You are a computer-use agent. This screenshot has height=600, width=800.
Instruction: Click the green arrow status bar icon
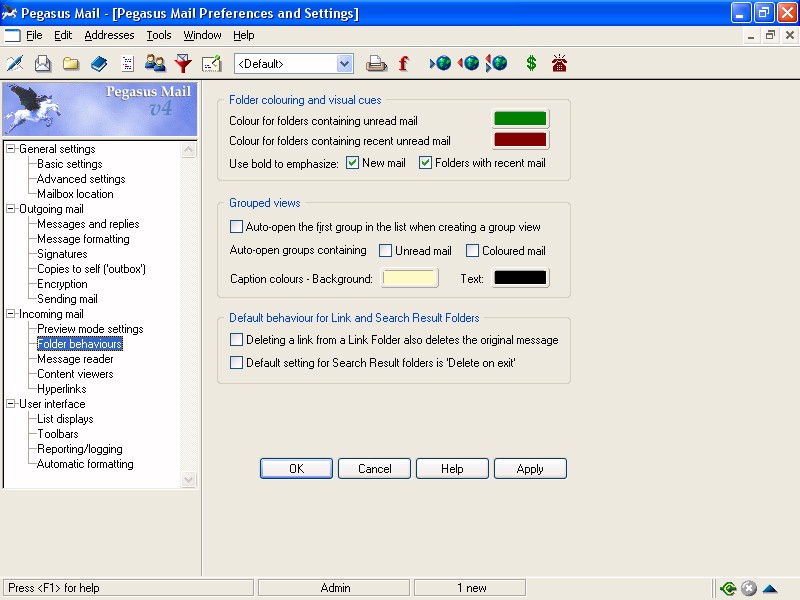coord(728,588)
